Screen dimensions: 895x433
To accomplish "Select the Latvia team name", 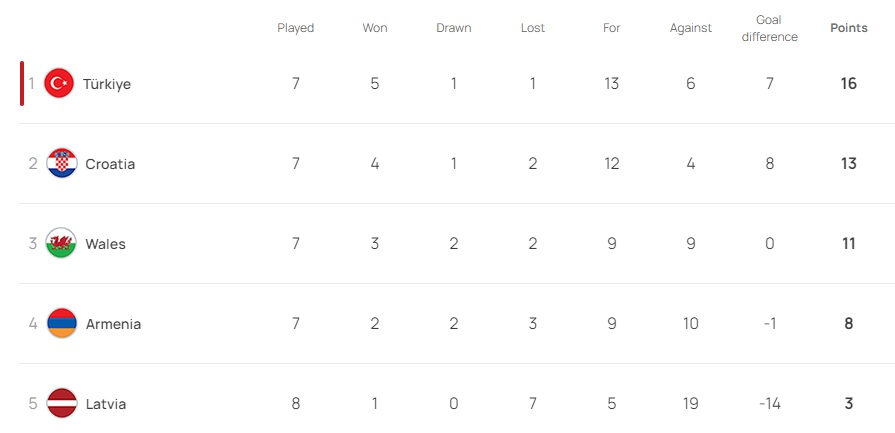I will tap(106, 404).
